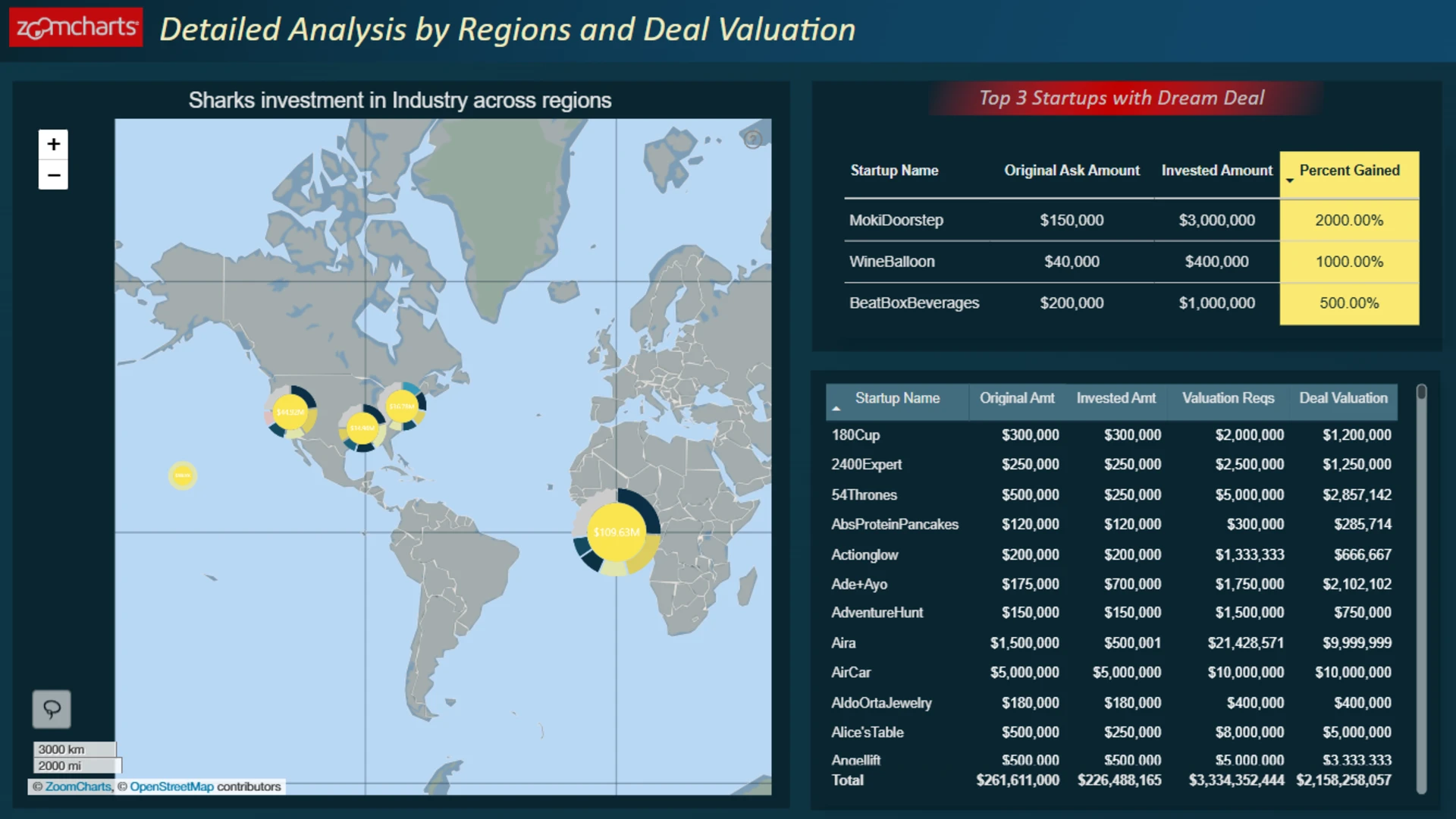The image size is (1456, 819).
Task: Sort by Invested Amt column header
Action: (1116, 398)
